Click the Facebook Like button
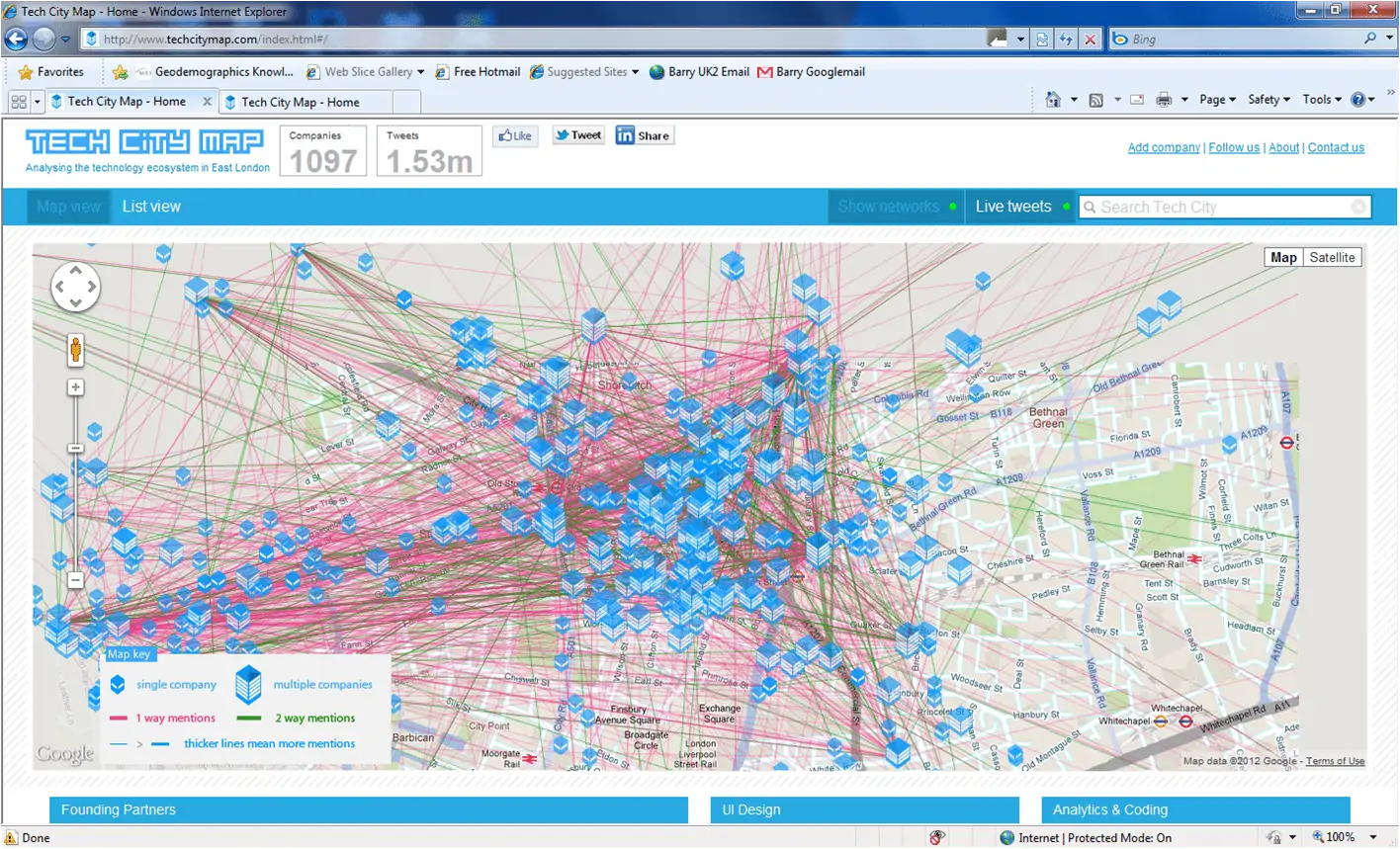 pos(515,136)
